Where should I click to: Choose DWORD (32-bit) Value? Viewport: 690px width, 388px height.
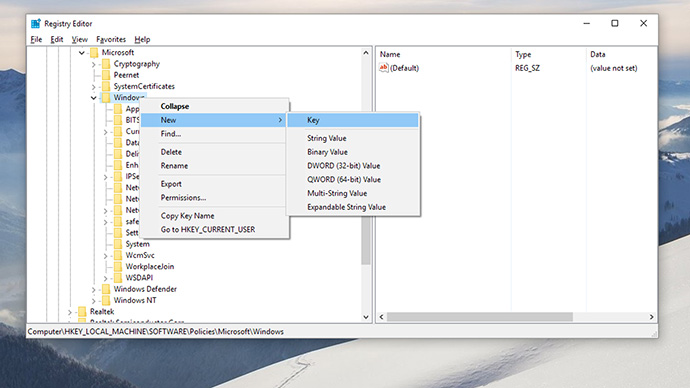pos(353,166)
